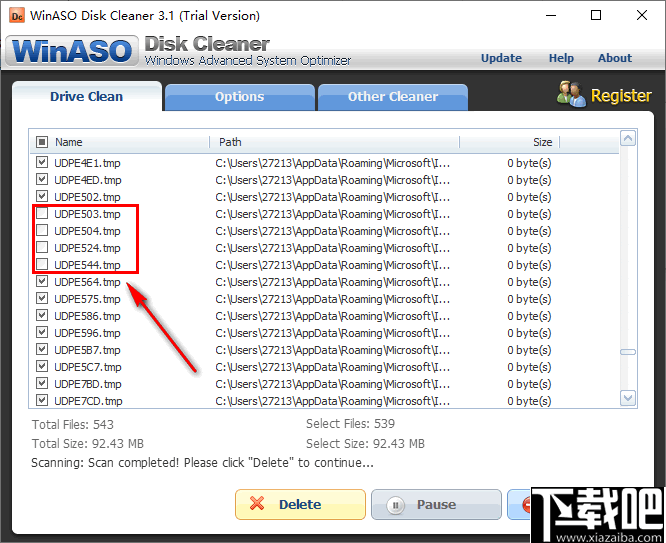Uncheck the UDPE4ED.tmp checkbox

pyautogui.click(x=42, y=179)
